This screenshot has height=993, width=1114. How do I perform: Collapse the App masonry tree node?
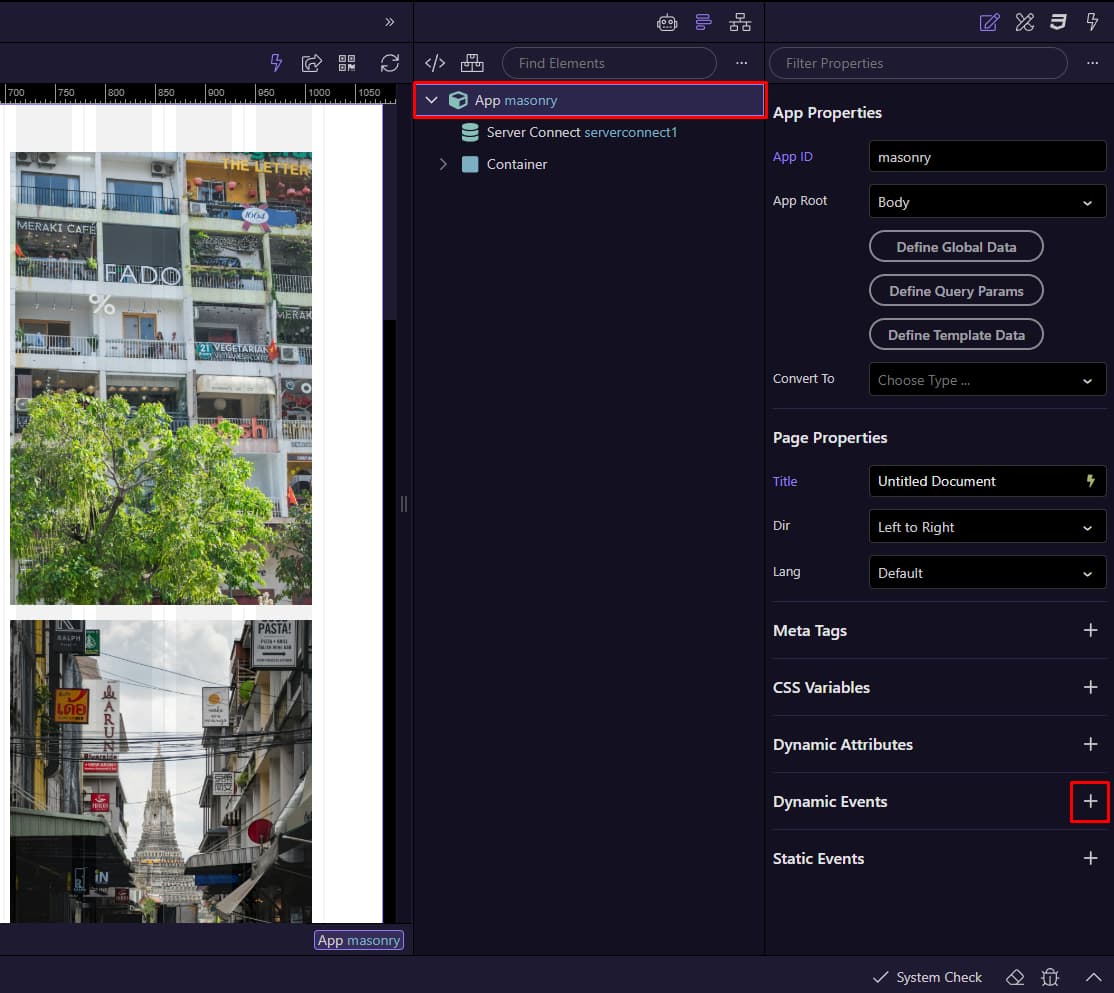pos(431,100)
